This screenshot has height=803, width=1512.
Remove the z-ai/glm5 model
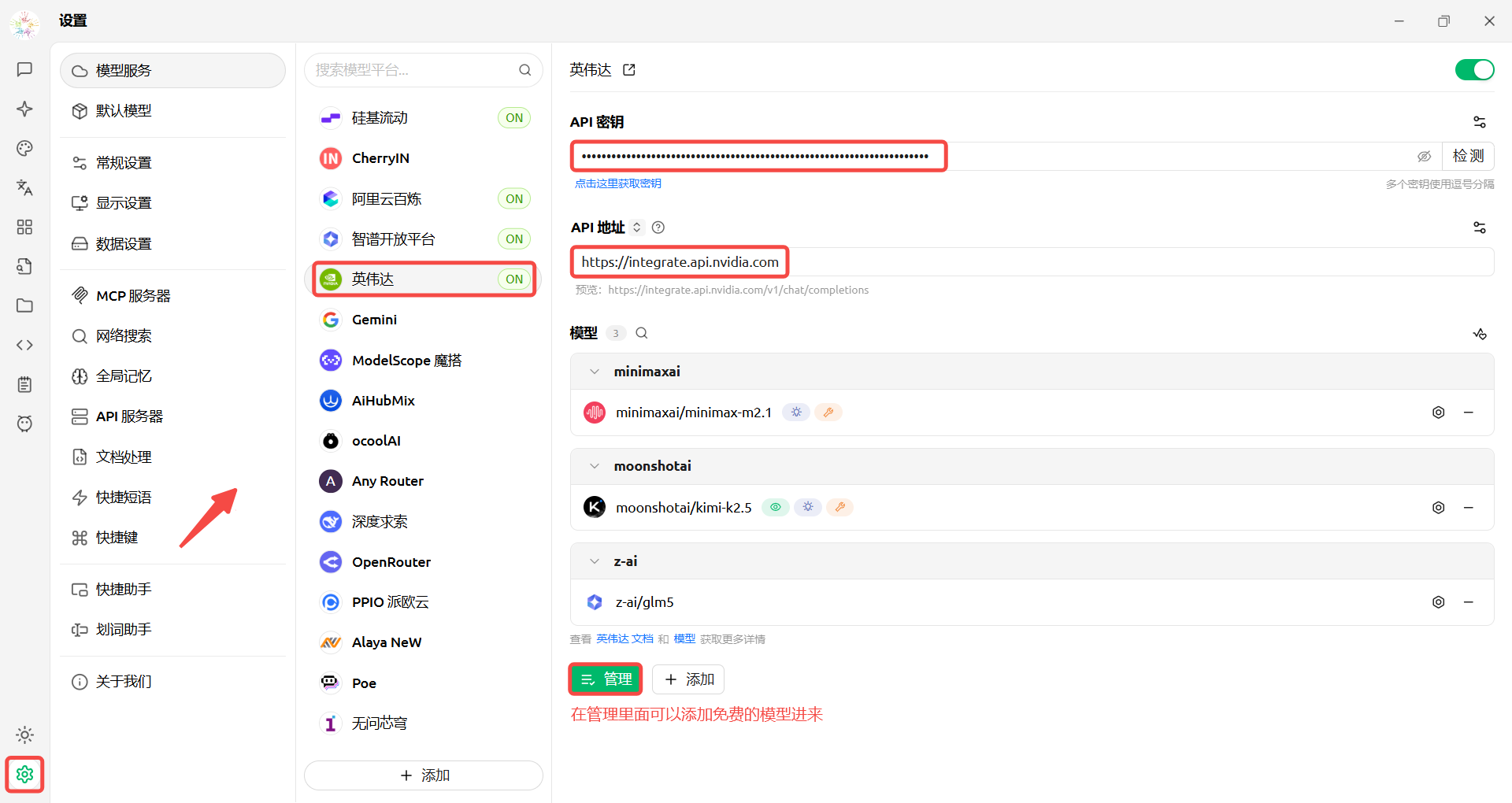[x=1469, y=602]
